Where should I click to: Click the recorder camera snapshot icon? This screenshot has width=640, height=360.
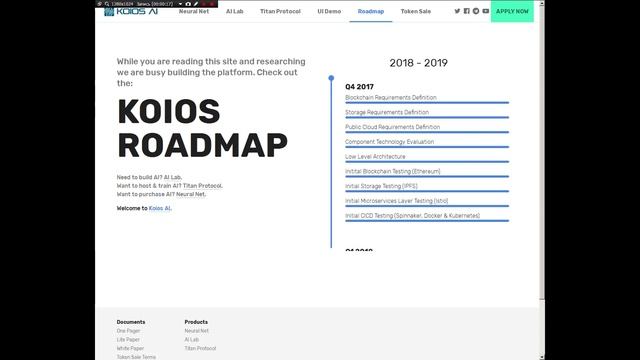[188, 4]
